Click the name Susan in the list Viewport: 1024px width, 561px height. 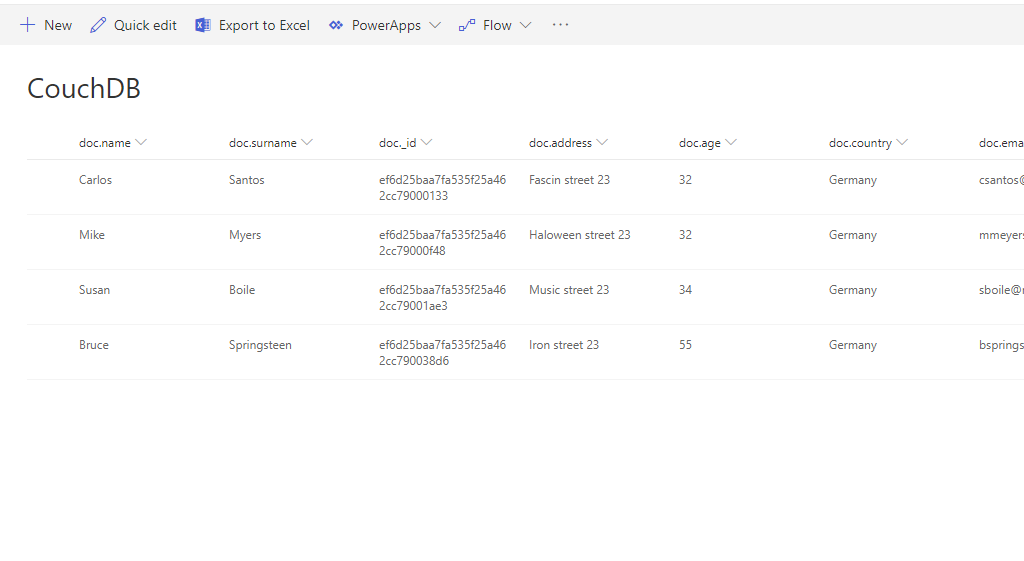pyautogui.click(x=94, y=290)
